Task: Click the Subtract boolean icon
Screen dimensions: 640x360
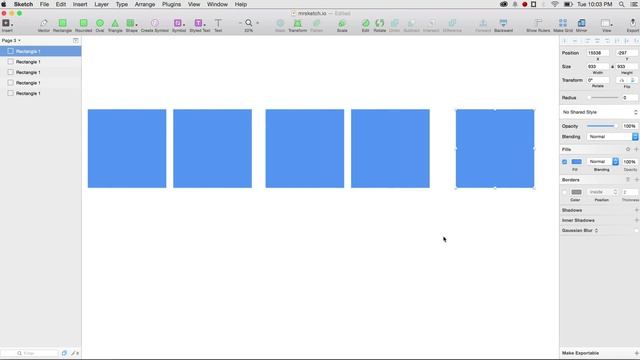Action: pyautogui.click(x=411, y=25)
